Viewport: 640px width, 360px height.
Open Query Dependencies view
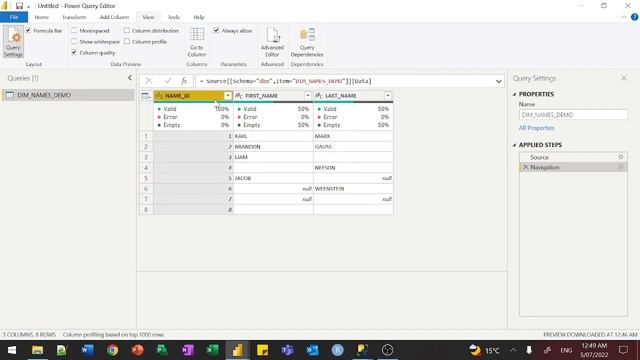click(x=307, y=42)
